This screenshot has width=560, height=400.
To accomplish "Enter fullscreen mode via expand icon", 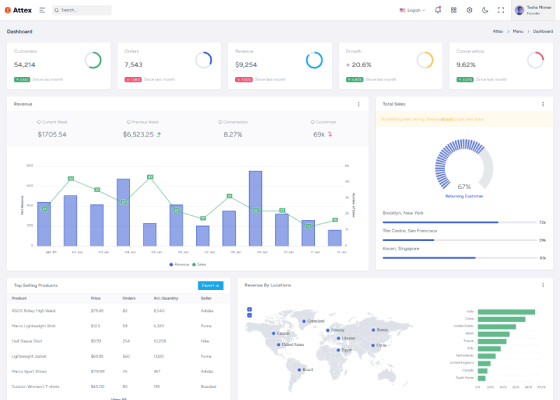I will (x=501, y=10).
